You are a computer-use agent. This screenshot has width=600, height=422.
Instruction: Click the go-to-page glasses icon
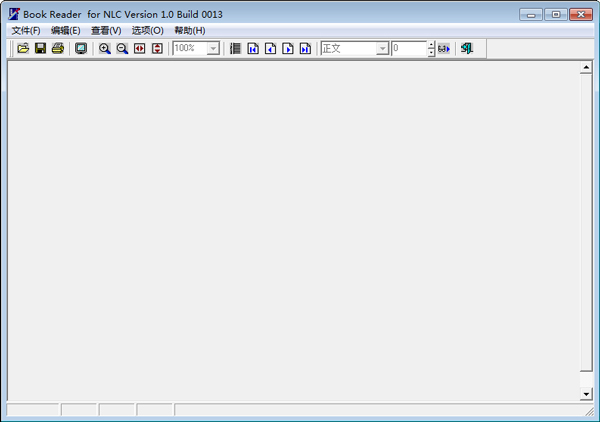tap(444, 49)
